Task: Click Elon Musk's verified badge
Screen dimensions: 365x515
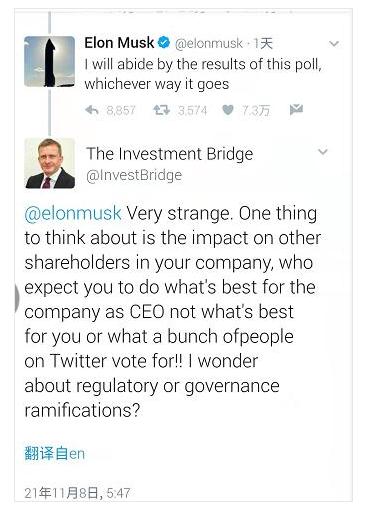Action: pos(164,43)
